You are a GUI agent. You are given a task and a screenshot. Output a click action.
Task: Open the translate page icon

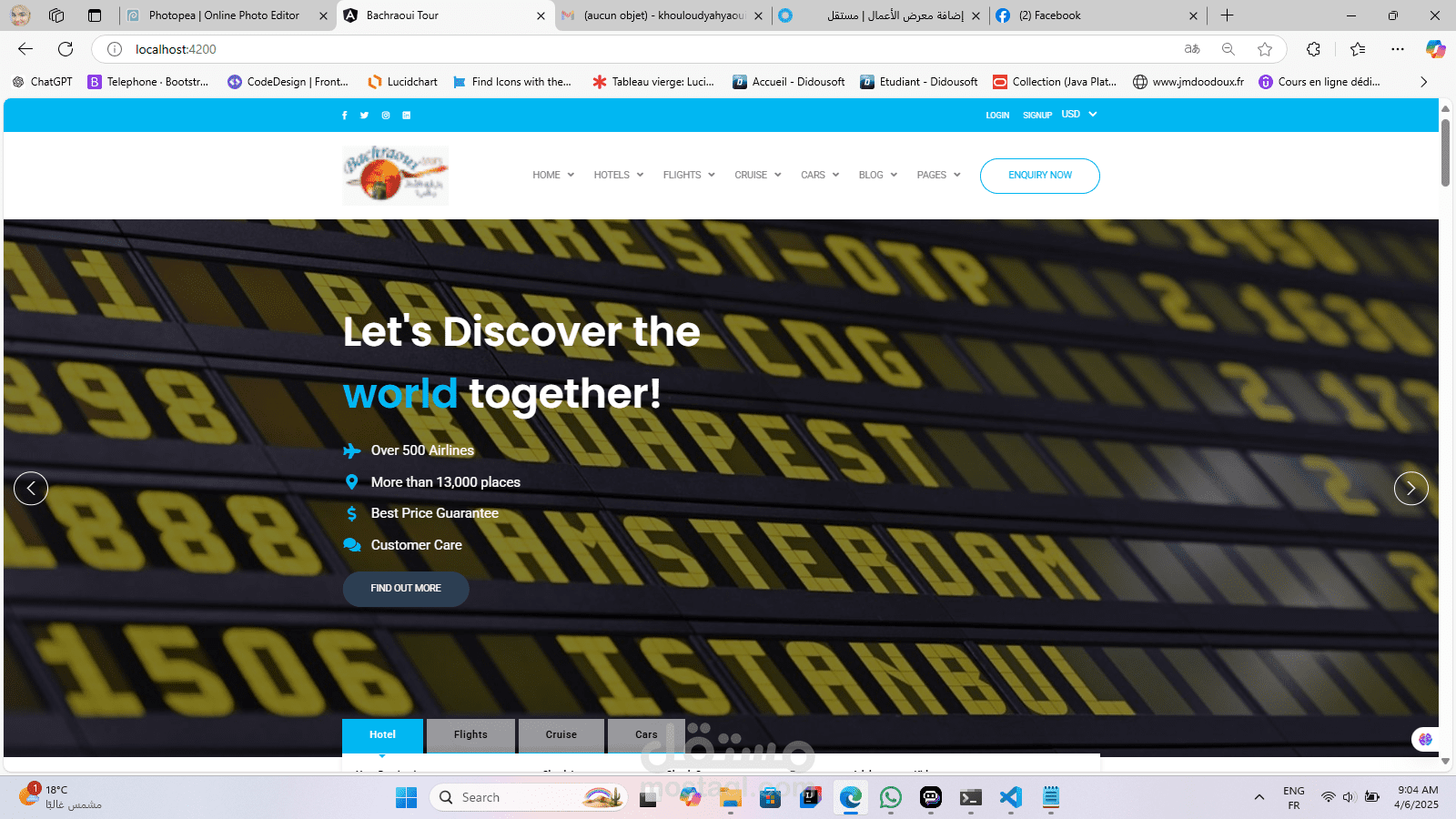pyautogui.click(x=1192, y=49)
